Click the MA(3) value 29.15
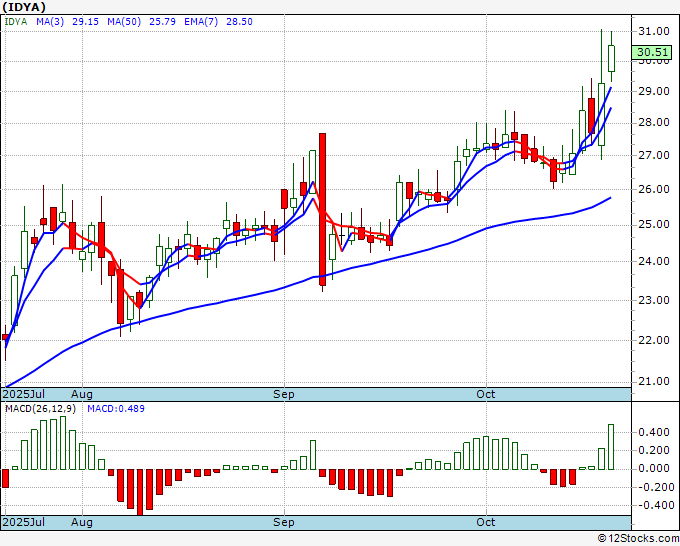This screenshot has height=546, width=680. click(x=85, y=22)
